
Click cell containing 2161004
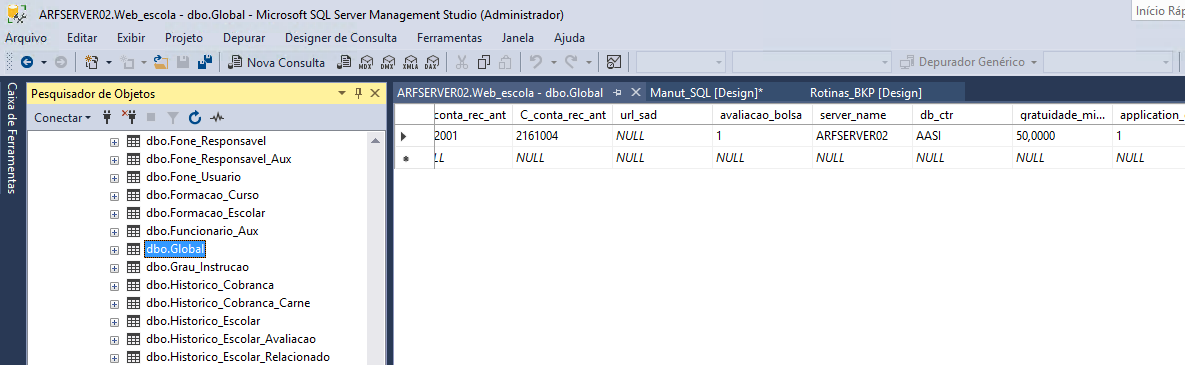click(x=562, y=136)
